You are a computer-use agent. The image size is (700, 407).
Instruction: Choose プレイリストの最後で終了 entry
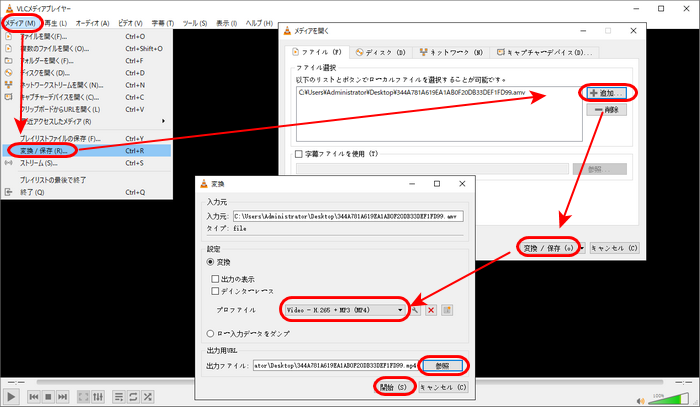coord(87,180)
